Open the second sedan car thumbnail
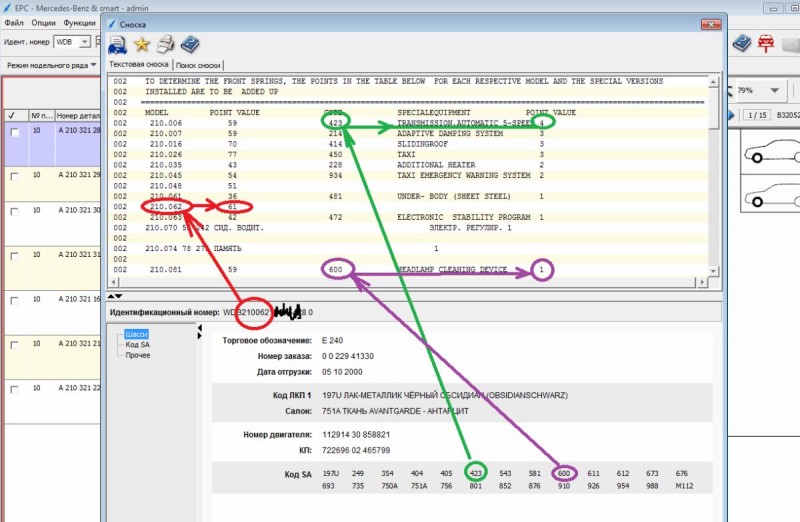Image resolution: width=800 pixels, height=522 pixels. (x=770, y=193)
